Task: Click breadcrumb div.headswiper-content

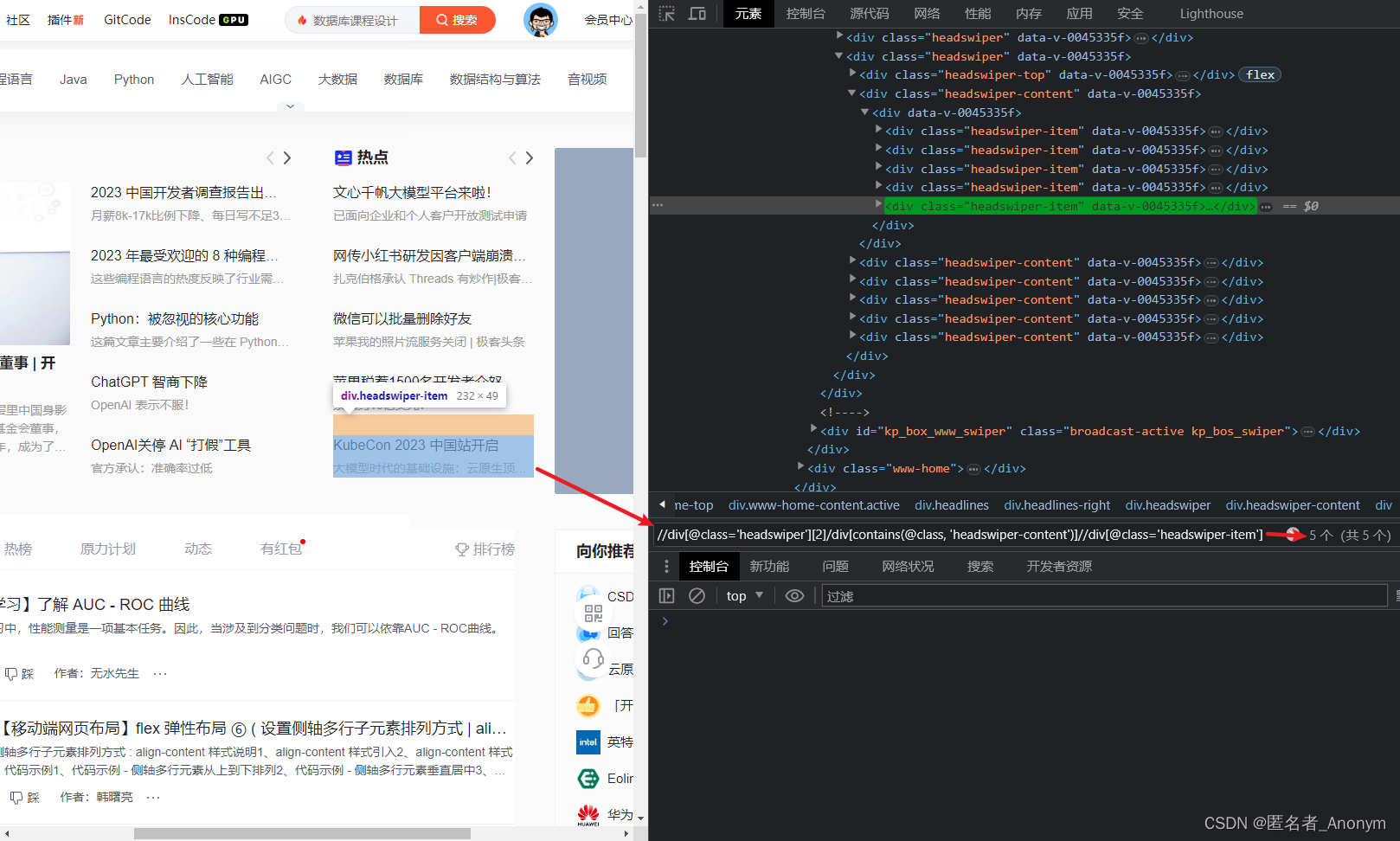Action: (x=1293, y=505)
